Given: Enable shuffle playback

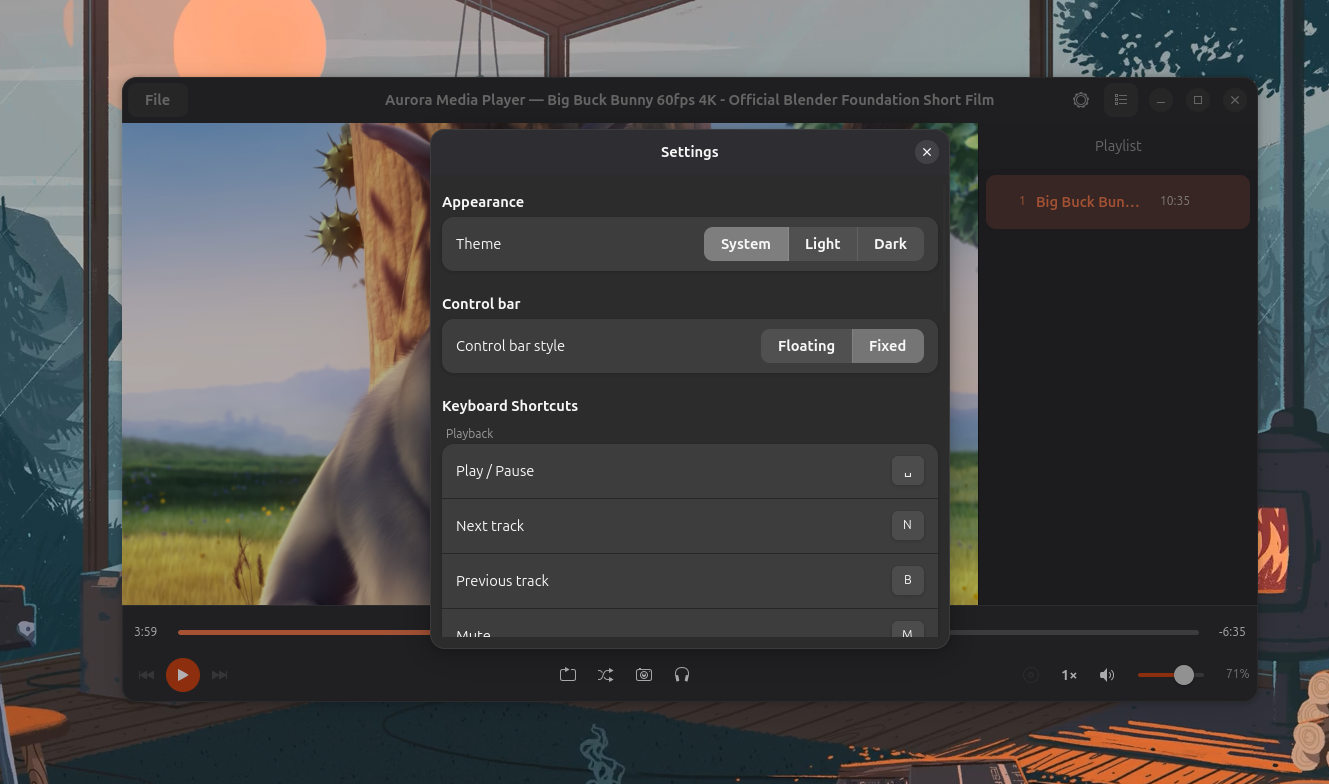Looking at the screenshot, I should 605,674.
